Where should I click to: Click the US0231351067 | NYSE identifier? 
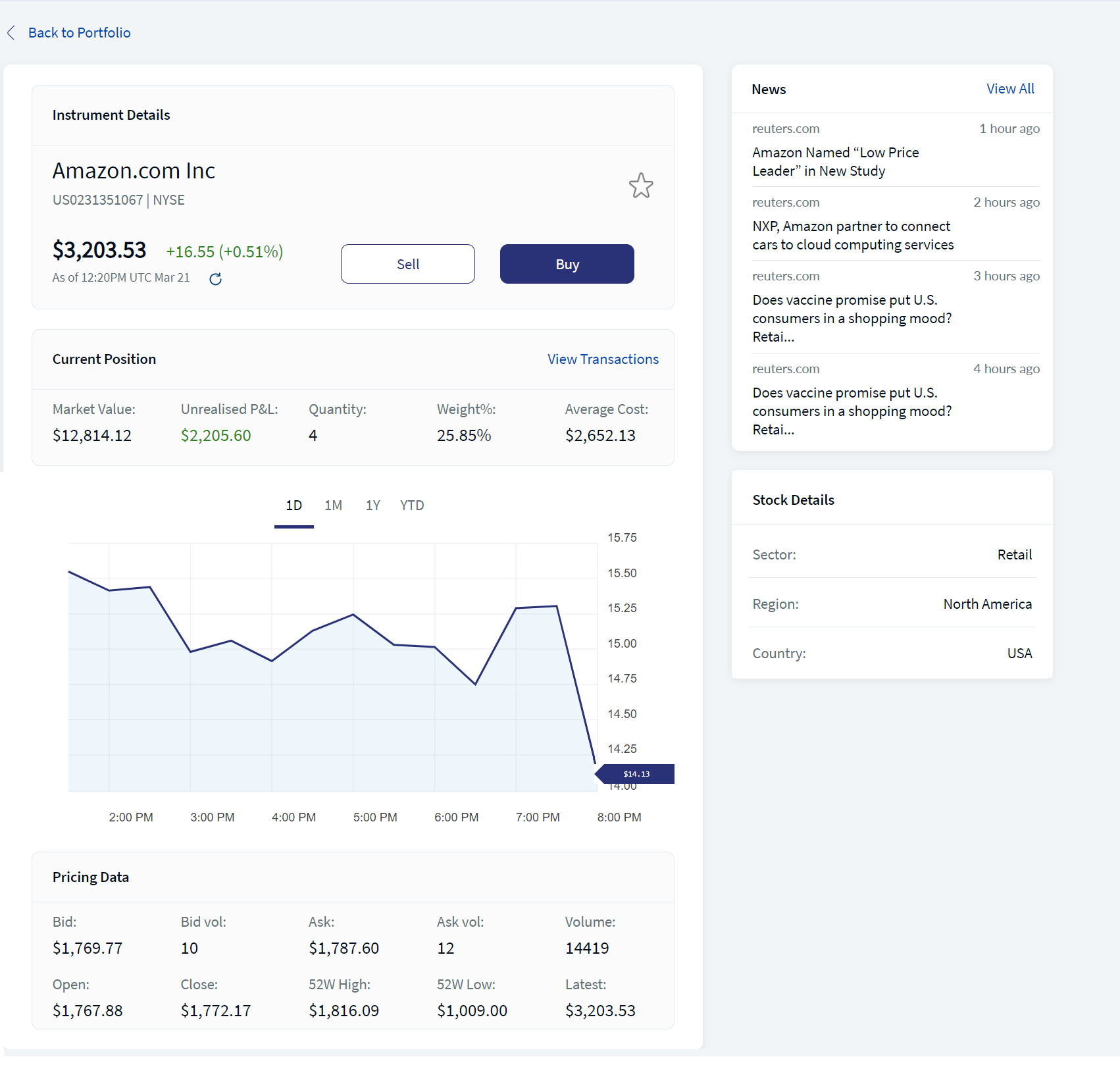(x=118, y=200)
